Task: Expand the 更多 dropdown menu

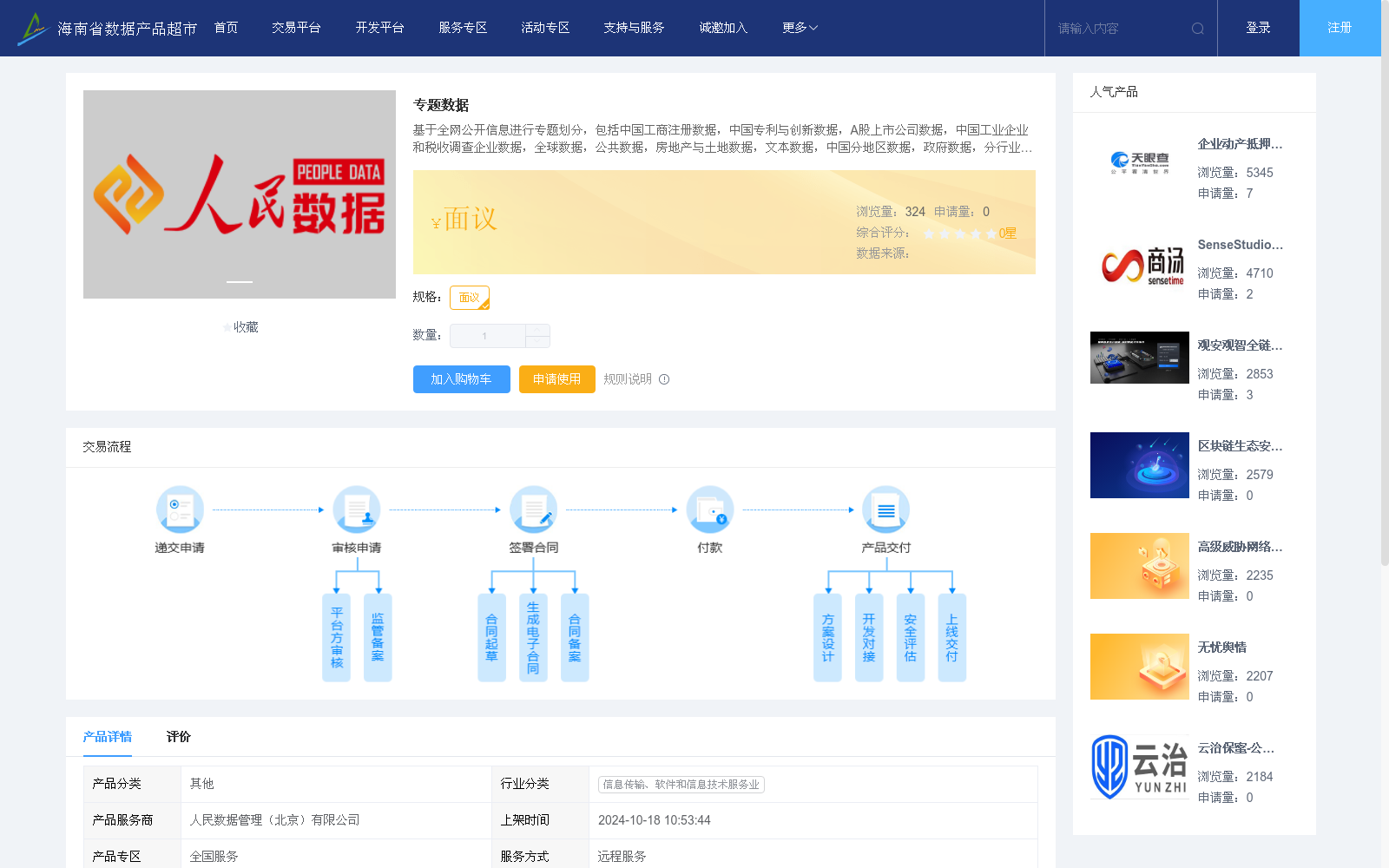Action: click(x=800, y=28)
